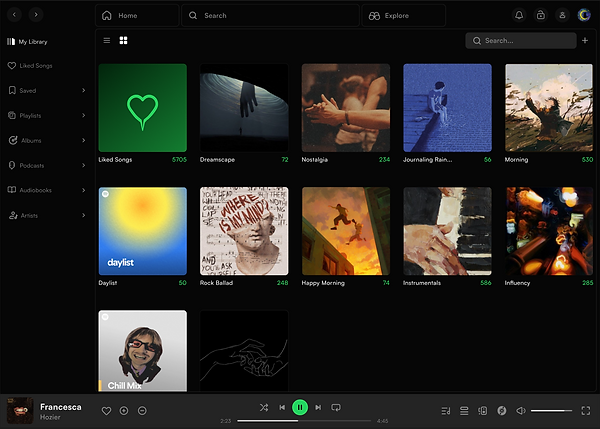The image size is (600, 429).
Task: Open the notifications bell
Action: [x=519, y=15]
